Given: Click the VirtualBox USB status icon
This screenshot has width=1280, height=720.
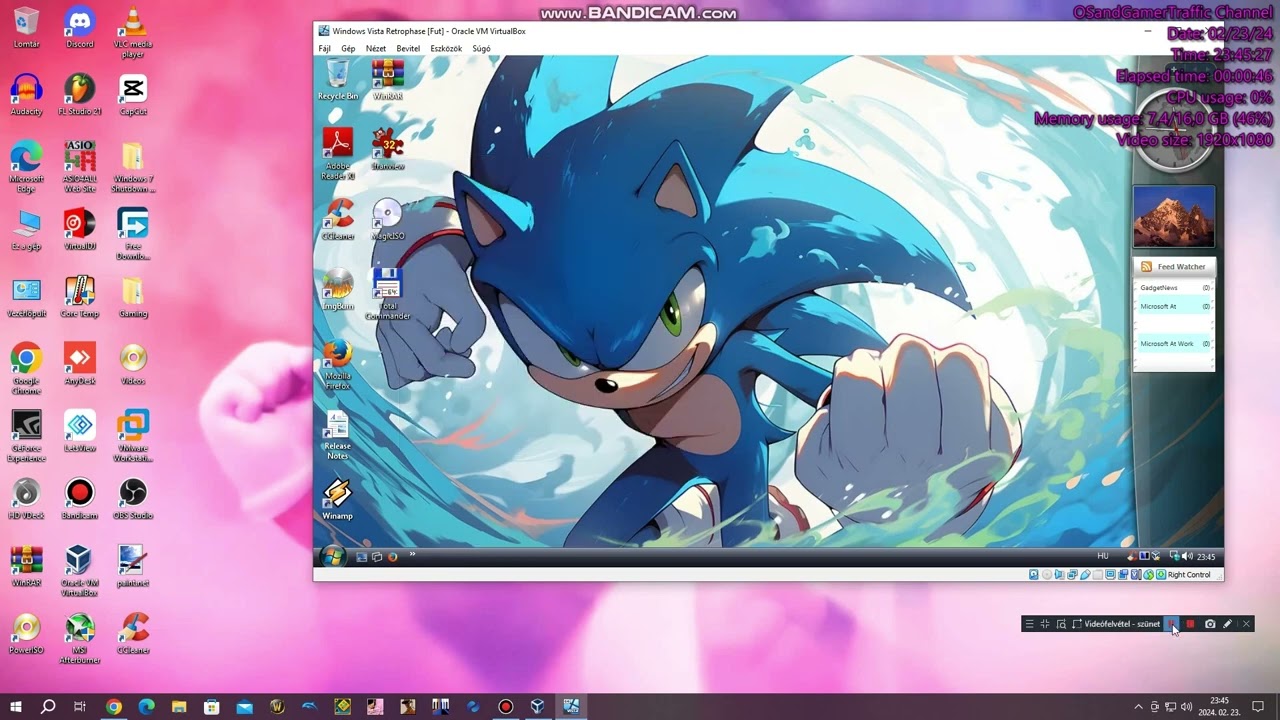Looking at the screenshot, I should click(1085, 575).
